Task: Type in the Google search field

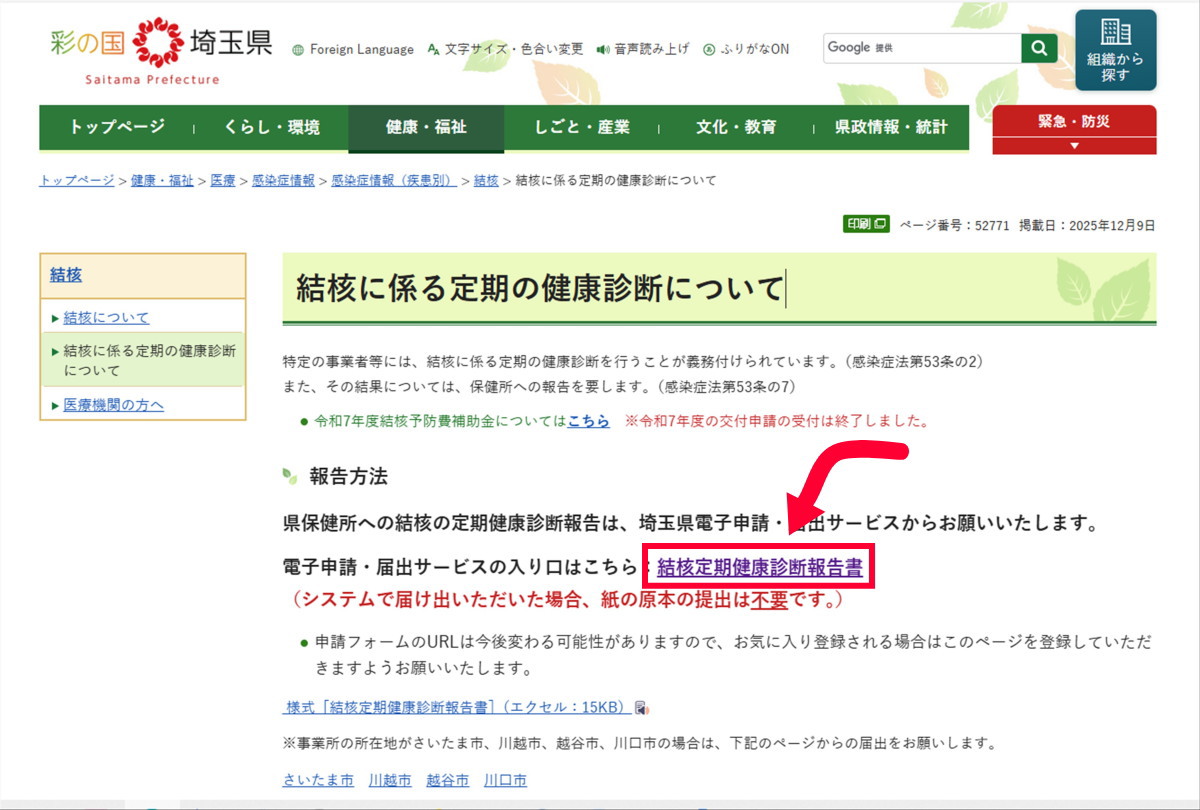Action: (920, 48)
